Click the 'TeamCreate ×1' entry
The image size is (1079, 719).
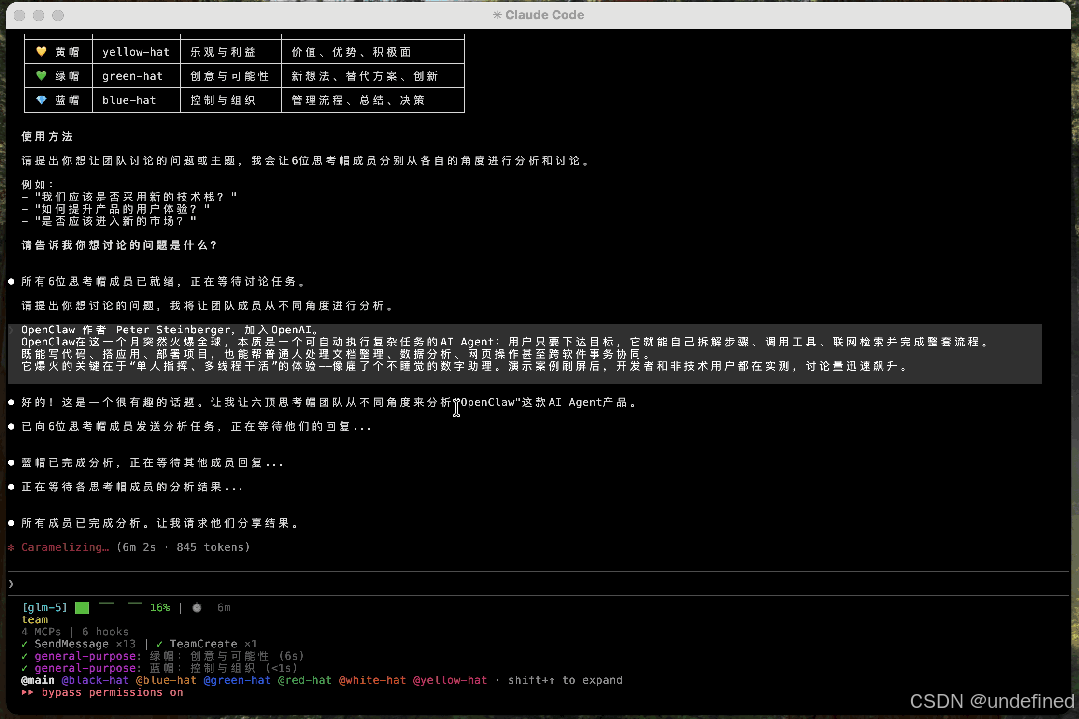[x=213, y=644]
